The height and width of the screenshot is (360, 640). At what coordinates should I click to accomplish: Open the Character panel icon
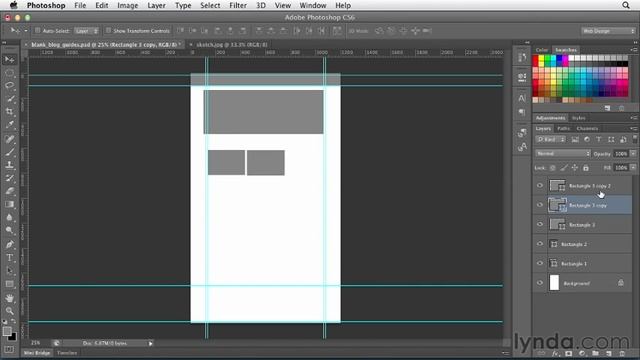(x=522, y=98)
